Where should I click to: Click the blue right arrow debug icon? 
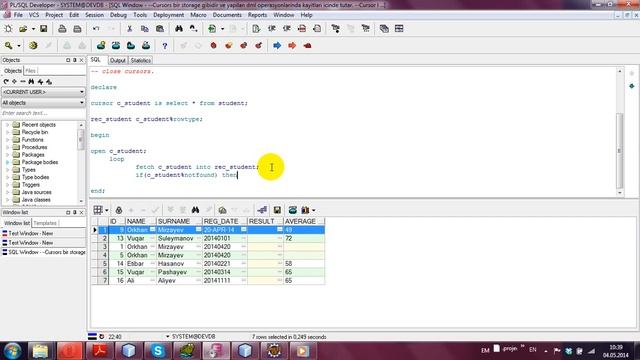point(277,45)
